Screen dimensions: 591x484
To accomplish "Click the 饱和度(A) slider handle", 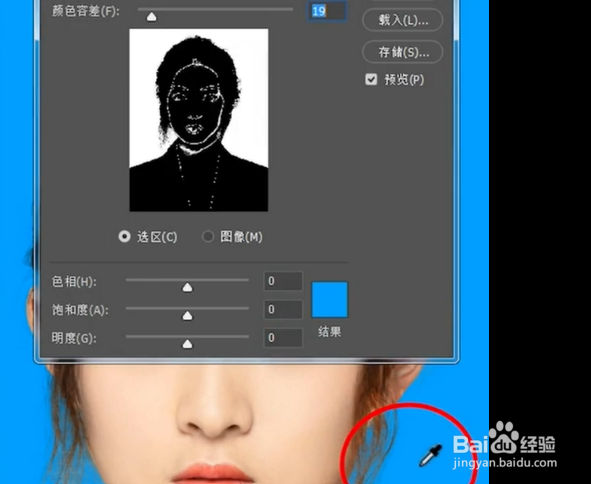I will (x=187, y=316).
